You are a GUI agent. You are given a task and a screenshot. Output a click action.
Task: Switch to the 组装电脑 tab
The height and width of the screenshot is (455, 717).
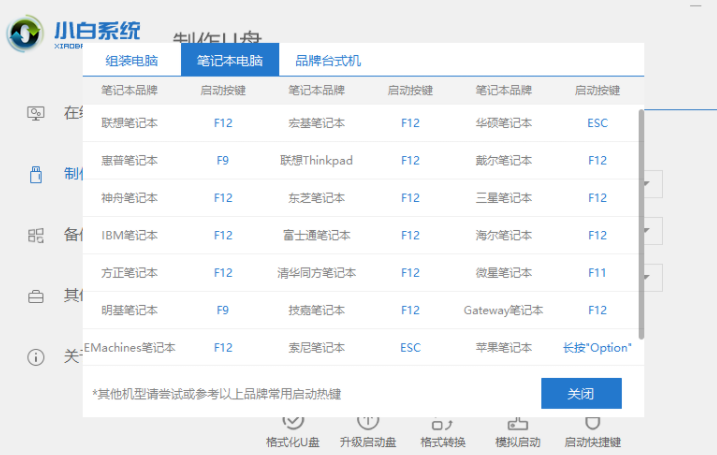(132, 61)
